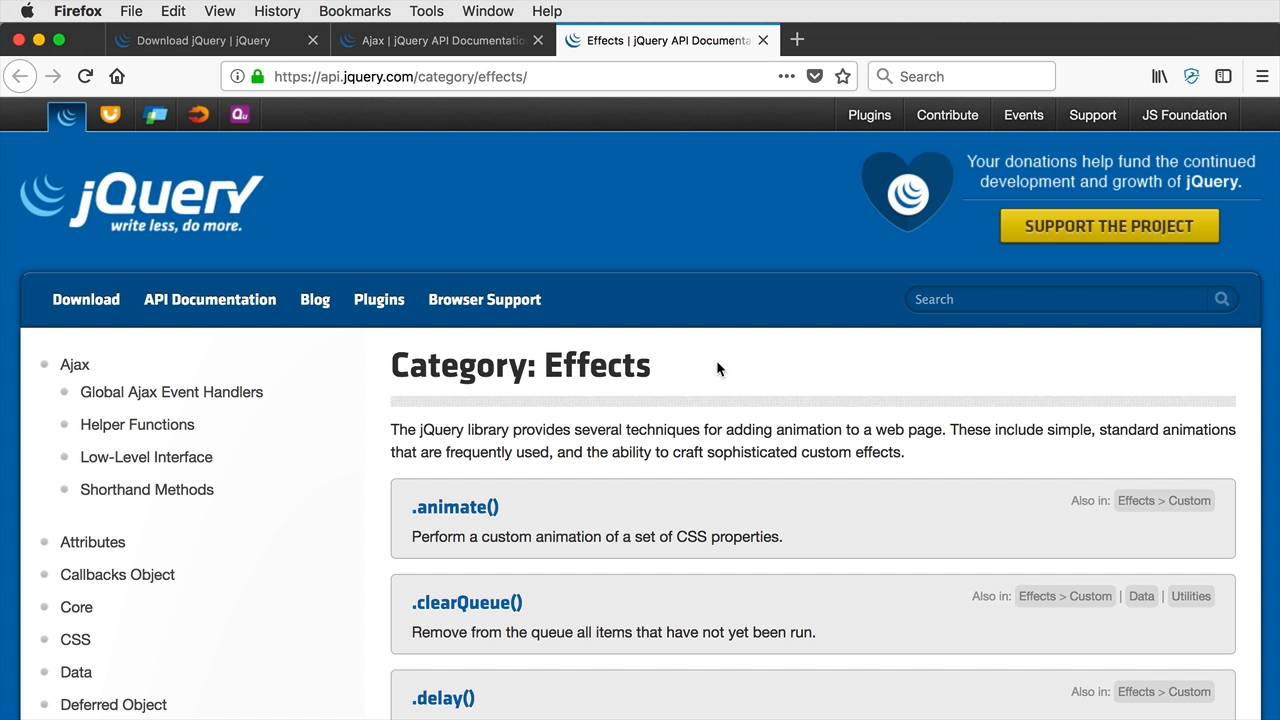Click the Utilities tag on .clearQueue()
Image resolution: width=1280 pixels, height=720 pixels.
[x=1191, y=596]
